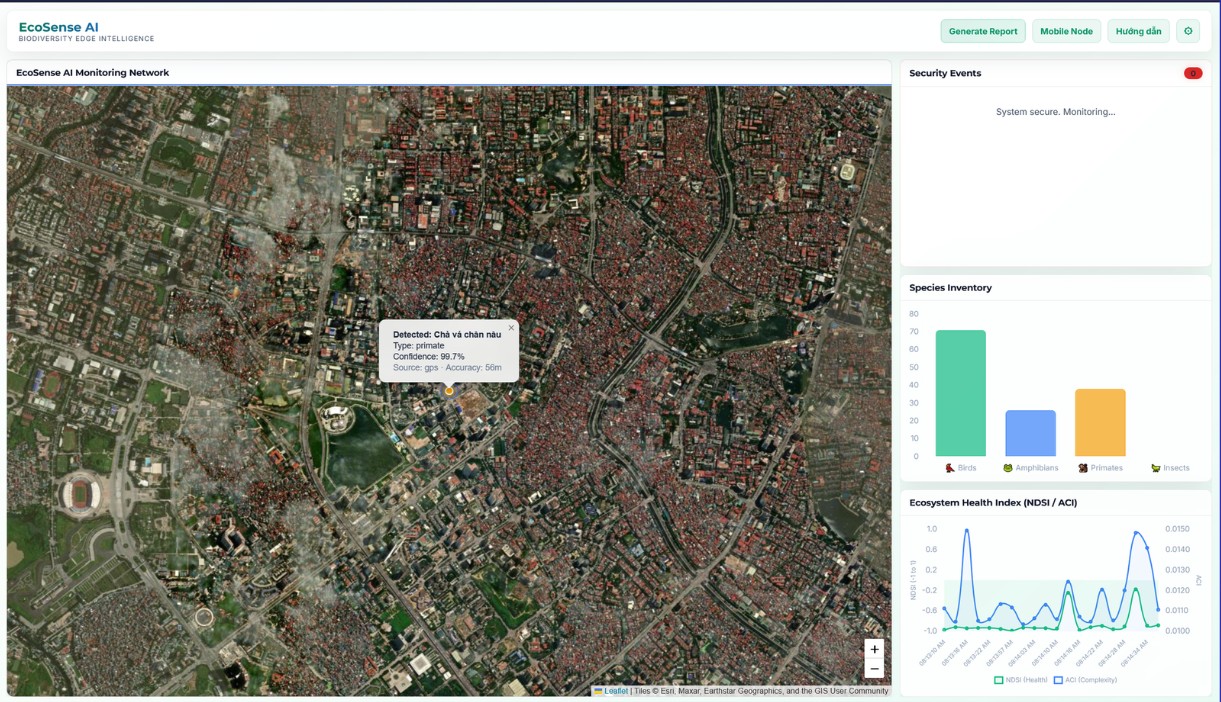Toggle the ACI (Complexity) legend series
1221x702 pixels.
pos(1085,680)
